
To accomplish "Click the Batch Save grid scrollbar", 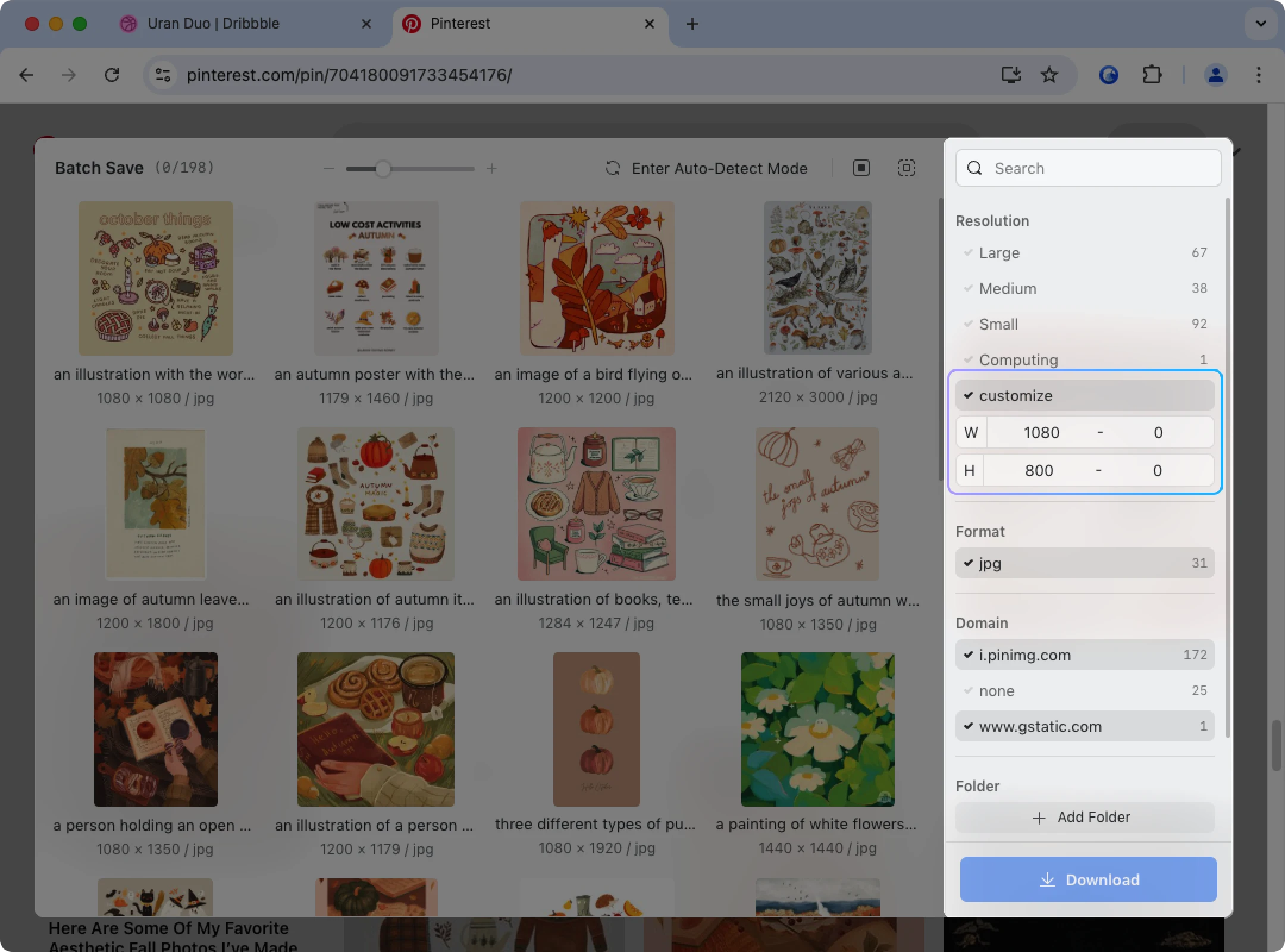I will [x=940, y=339].
